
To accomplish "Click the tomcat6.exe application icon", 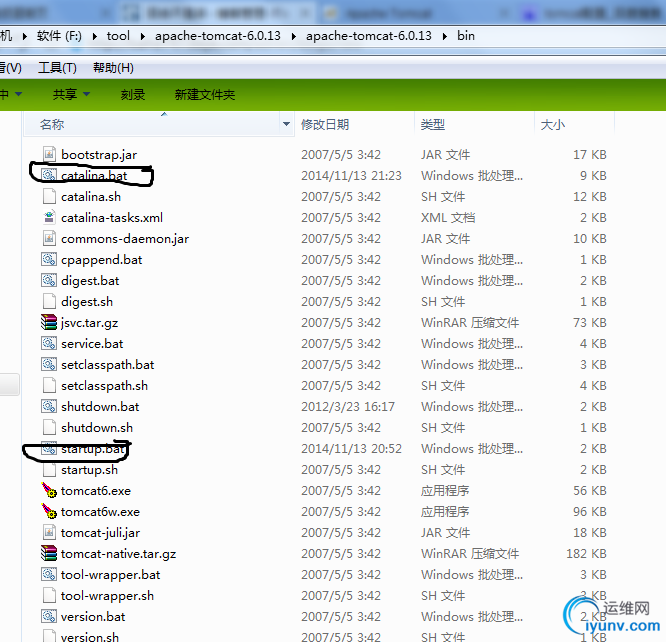I will 49,490.
